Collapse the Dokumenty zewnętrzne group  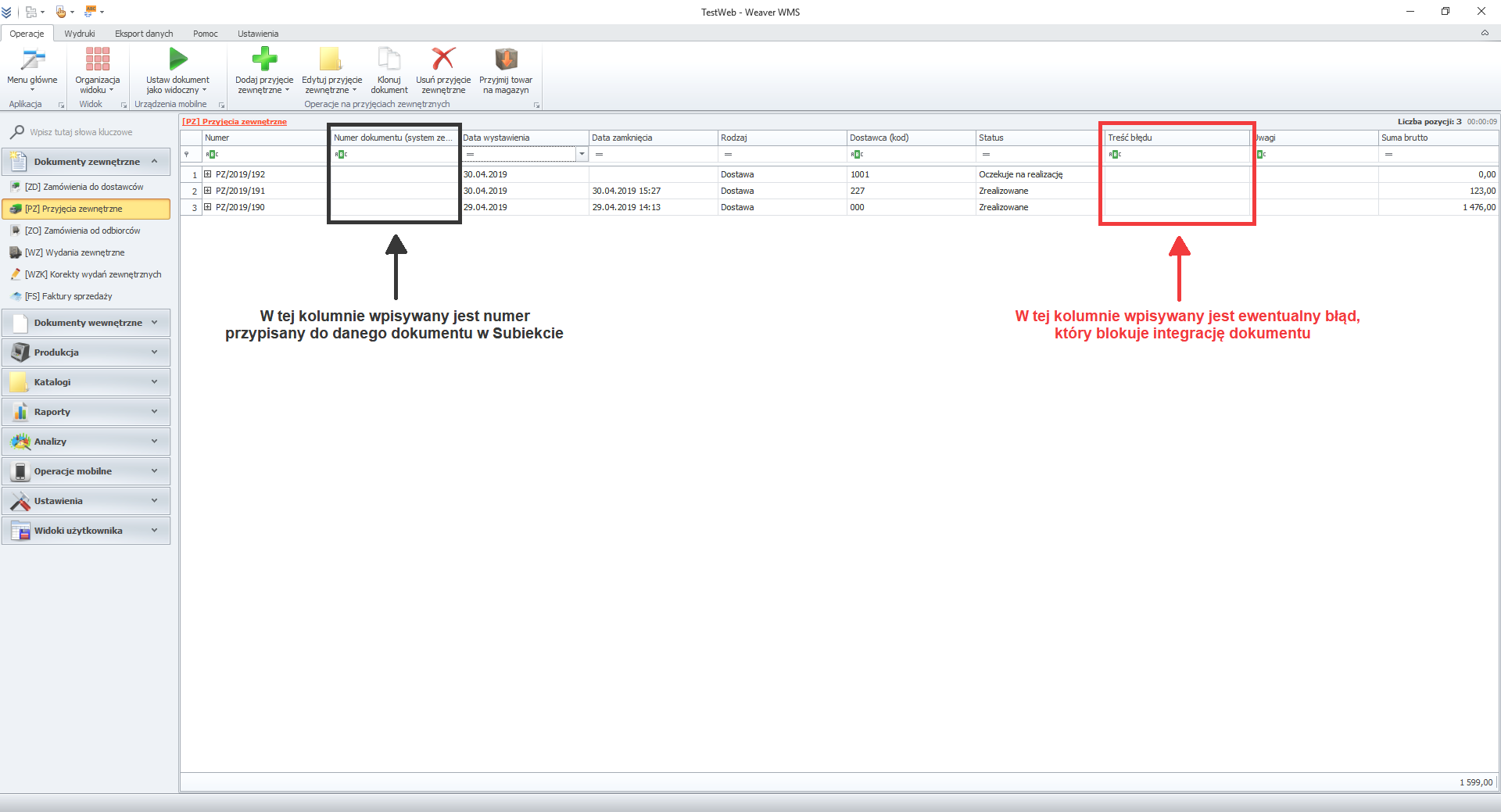coord(154,162)
